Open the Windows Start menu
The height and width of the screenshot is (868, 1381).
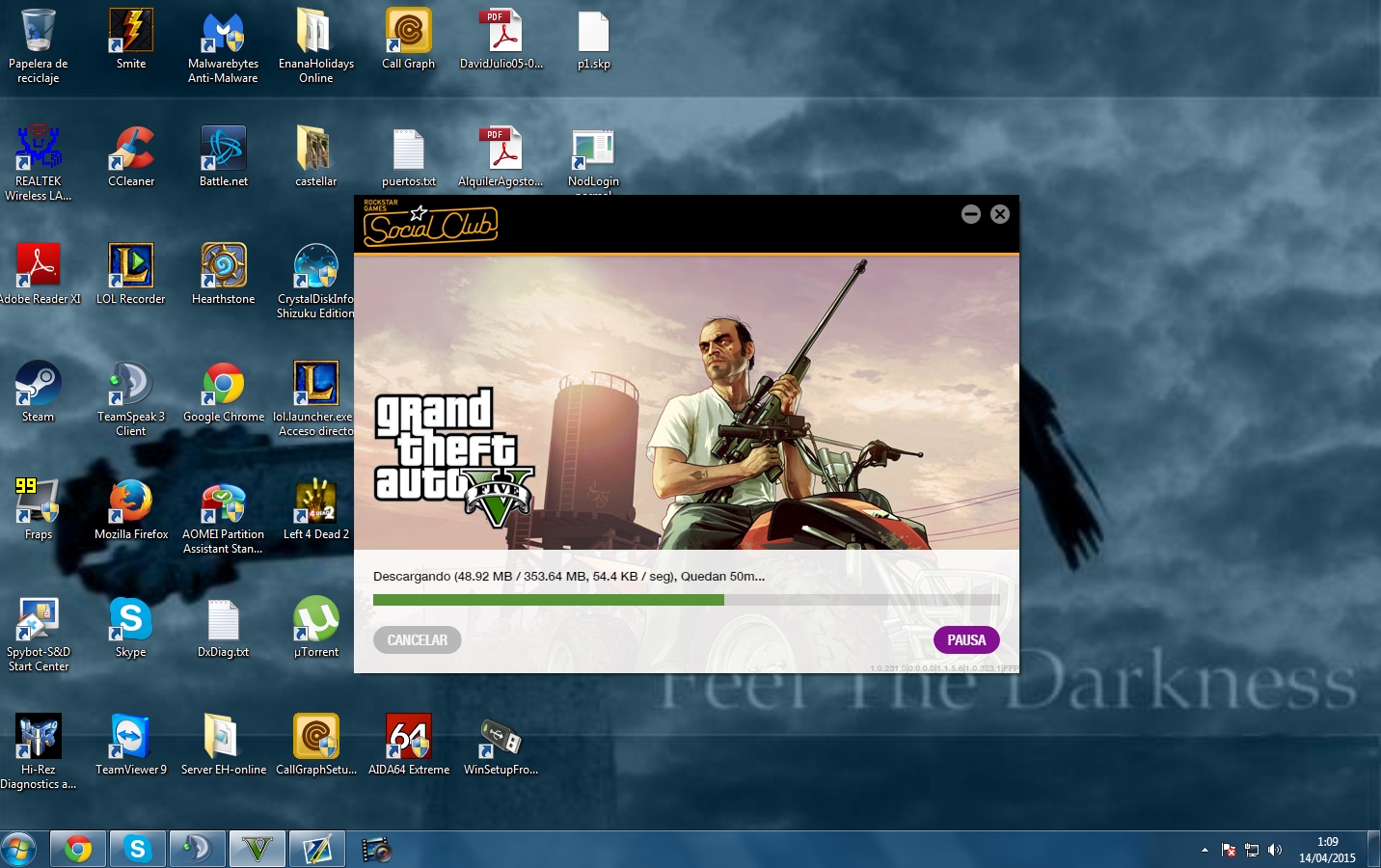click(x=19, y=849)
